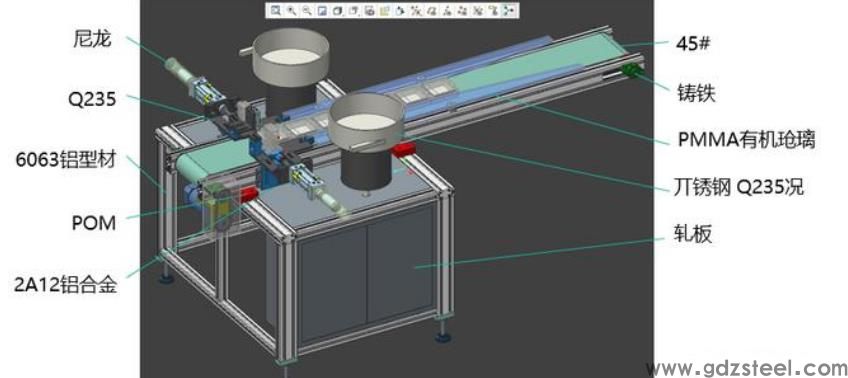This screenshot has height=378, width=848.
Task: Select the zoom in magnifier tool
Action: click(x=292, y=10)
